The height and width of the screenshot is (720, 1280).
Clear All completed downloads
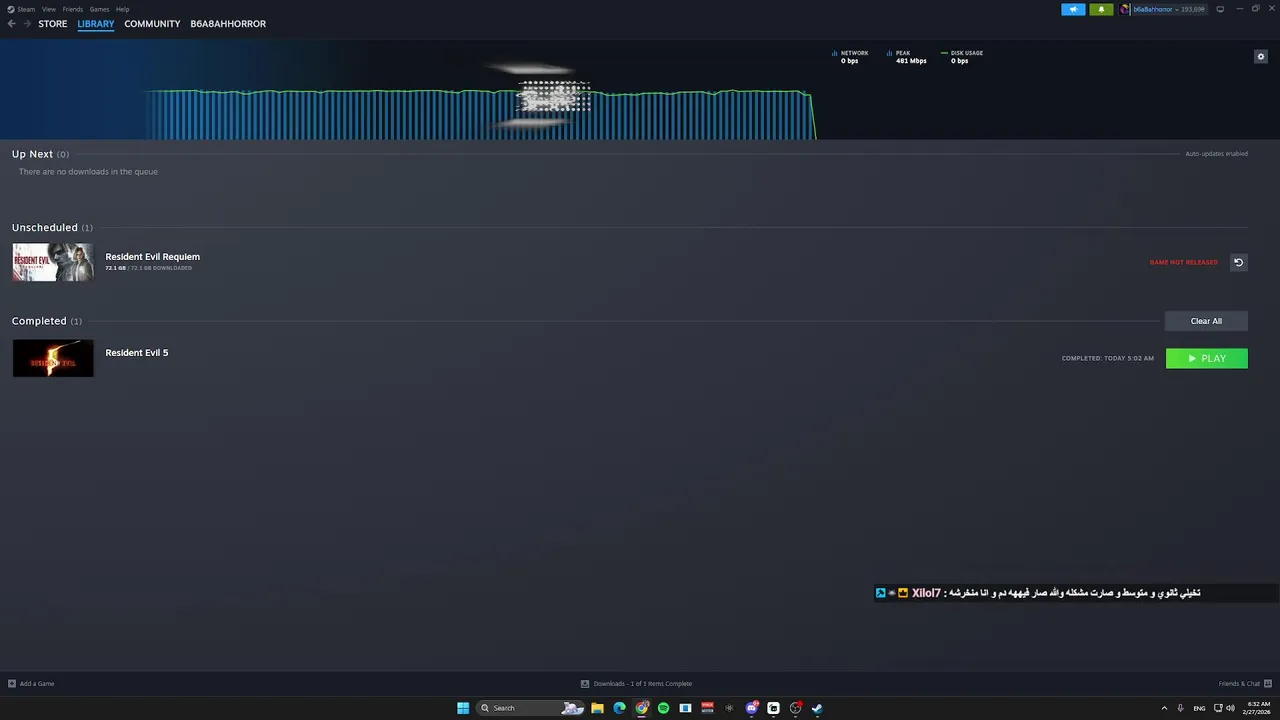(x=1206, y=321)
